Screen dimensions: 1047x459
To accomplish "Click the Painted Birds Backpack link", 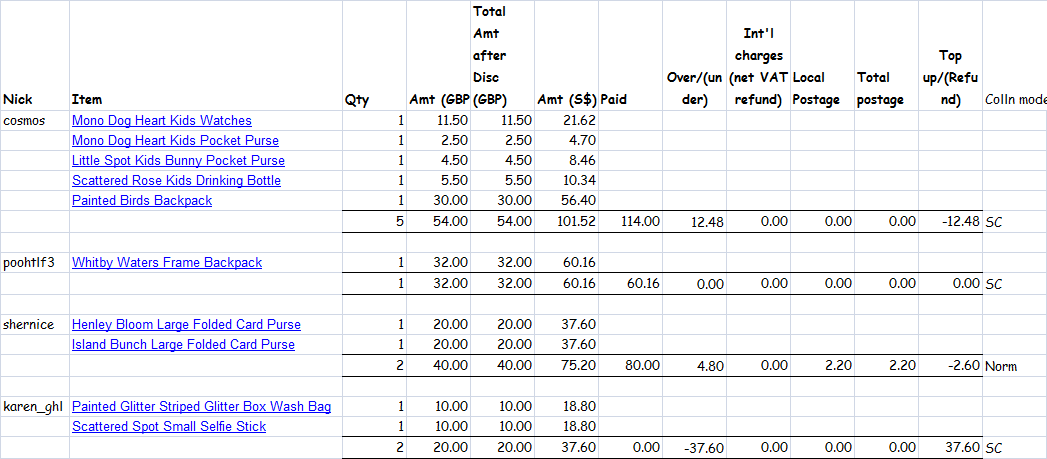I will (x=142, y=200).
